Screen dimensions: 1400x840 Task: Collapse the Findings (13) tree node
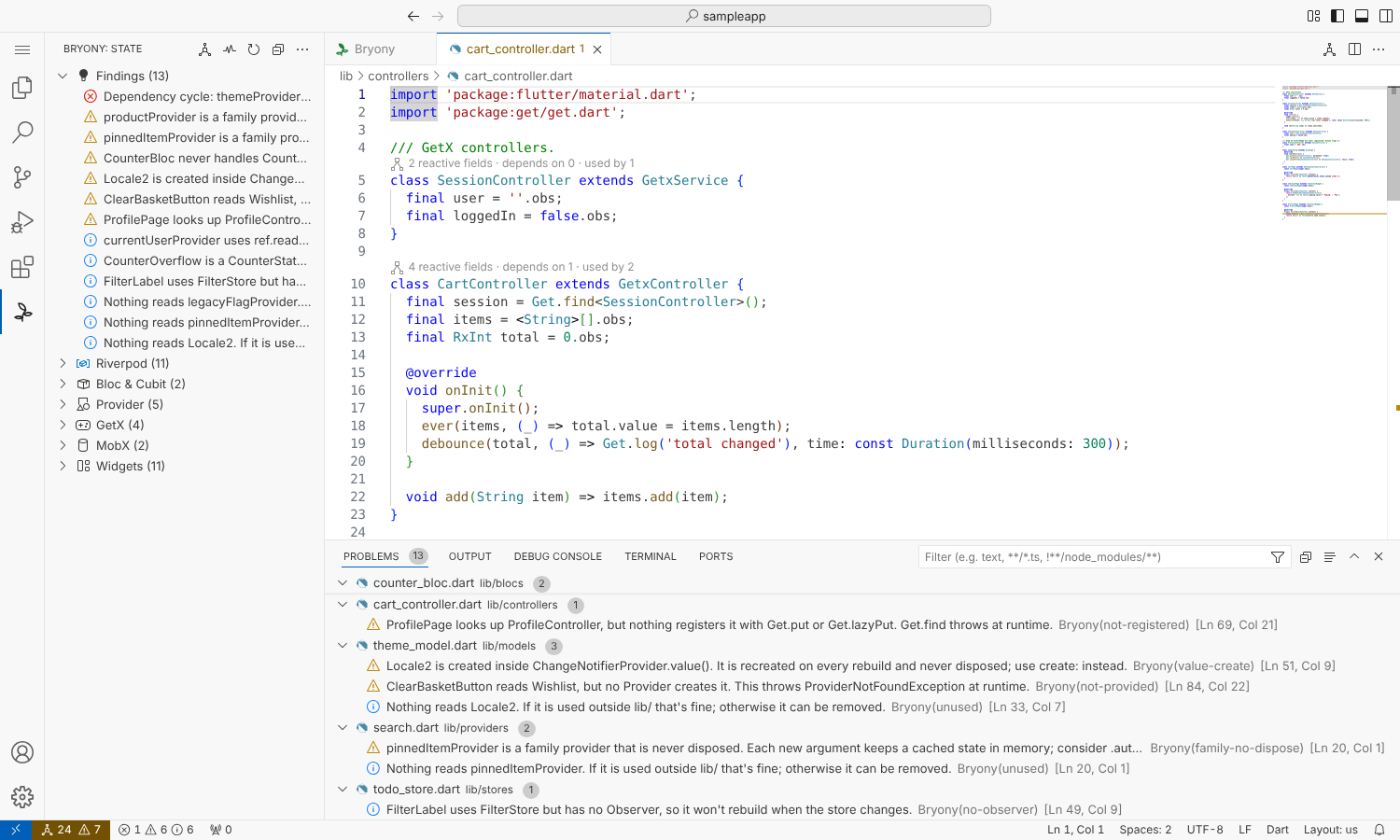63,76
